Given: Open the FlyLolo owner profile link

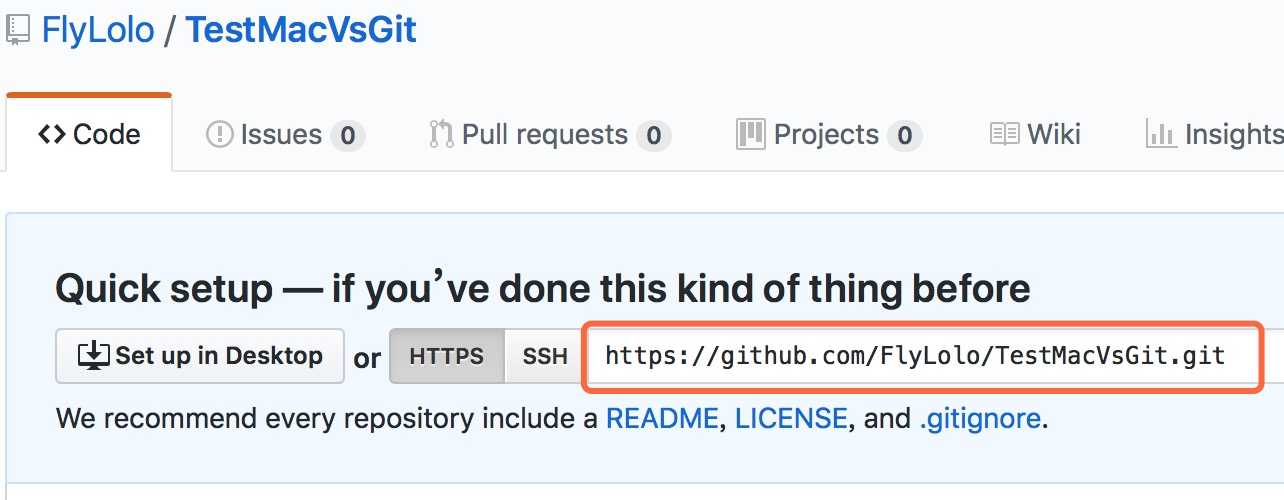Looking at the screenshot, I should point(98,30).
